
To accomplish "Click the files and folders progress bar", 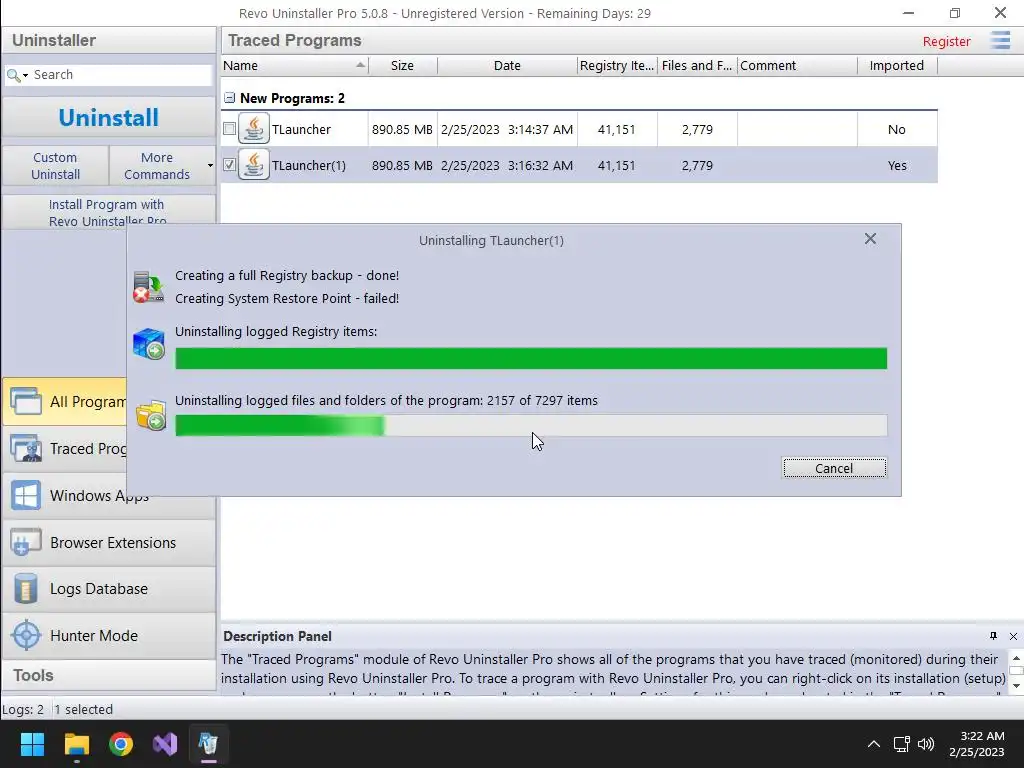I will pos(531,425).
